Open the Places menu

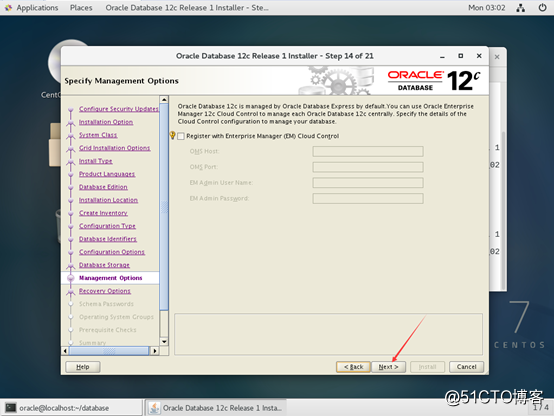81,7
